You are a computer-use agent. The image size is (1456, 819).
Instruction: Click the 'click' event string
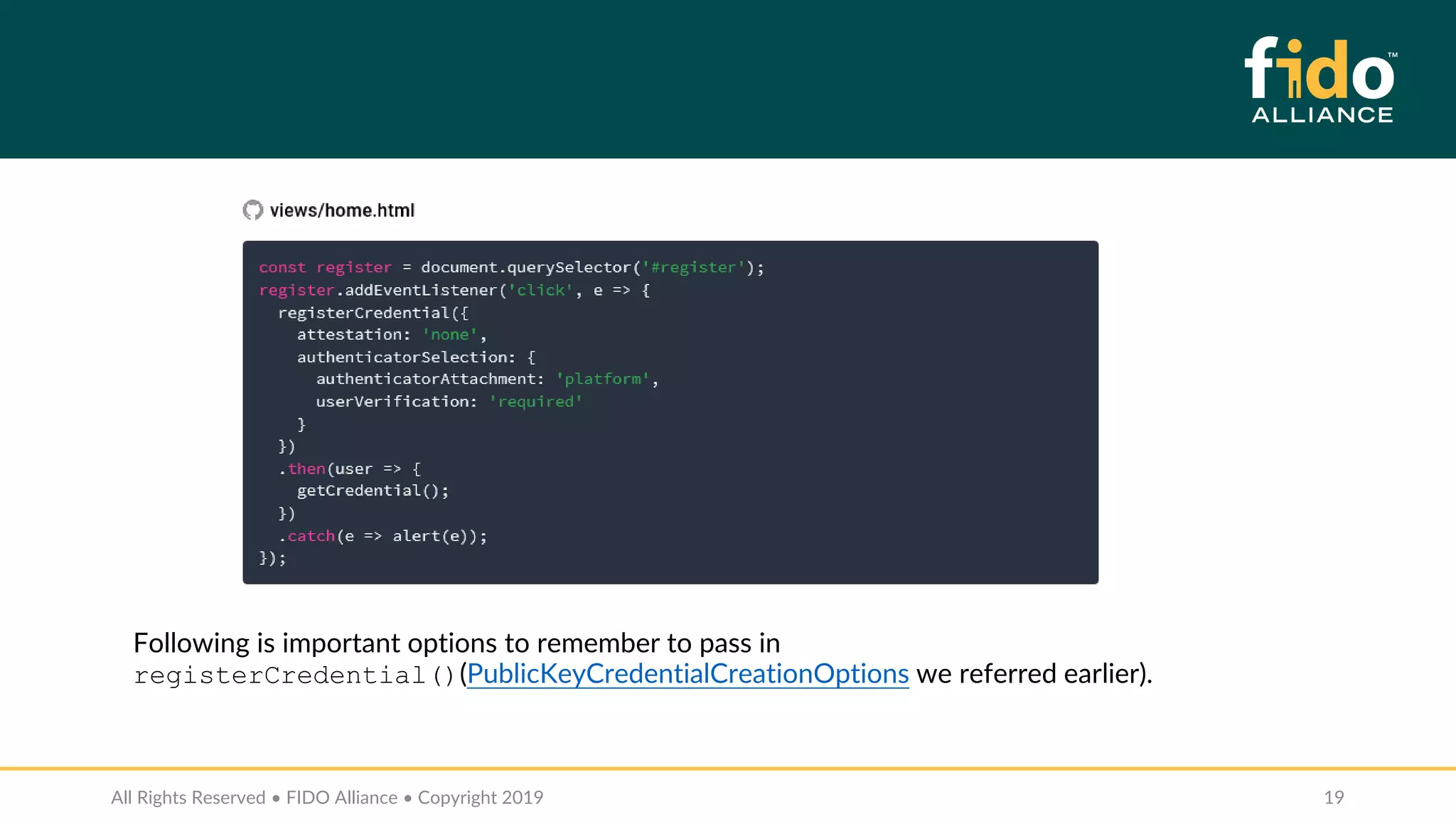(541, 291)
